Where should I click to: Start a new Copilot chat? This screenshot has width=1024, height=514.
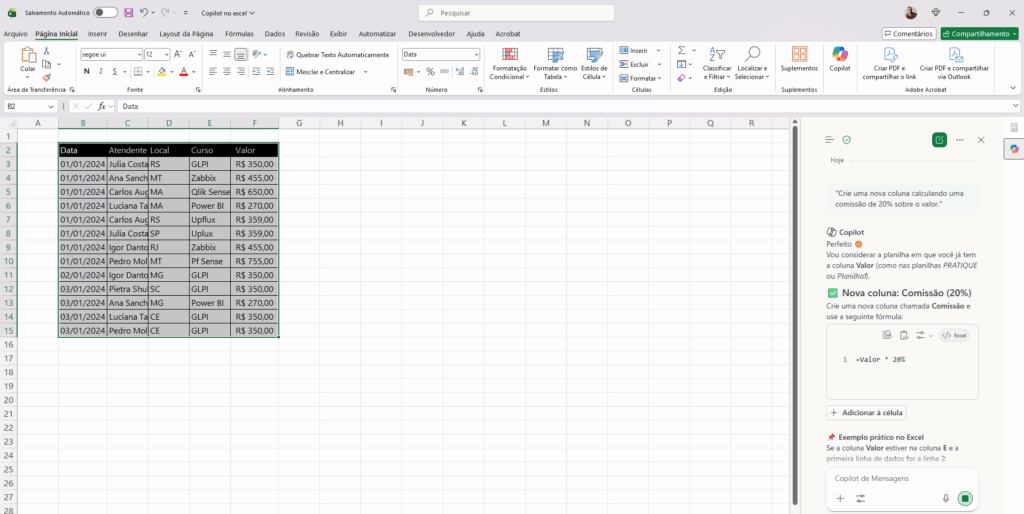939,140
